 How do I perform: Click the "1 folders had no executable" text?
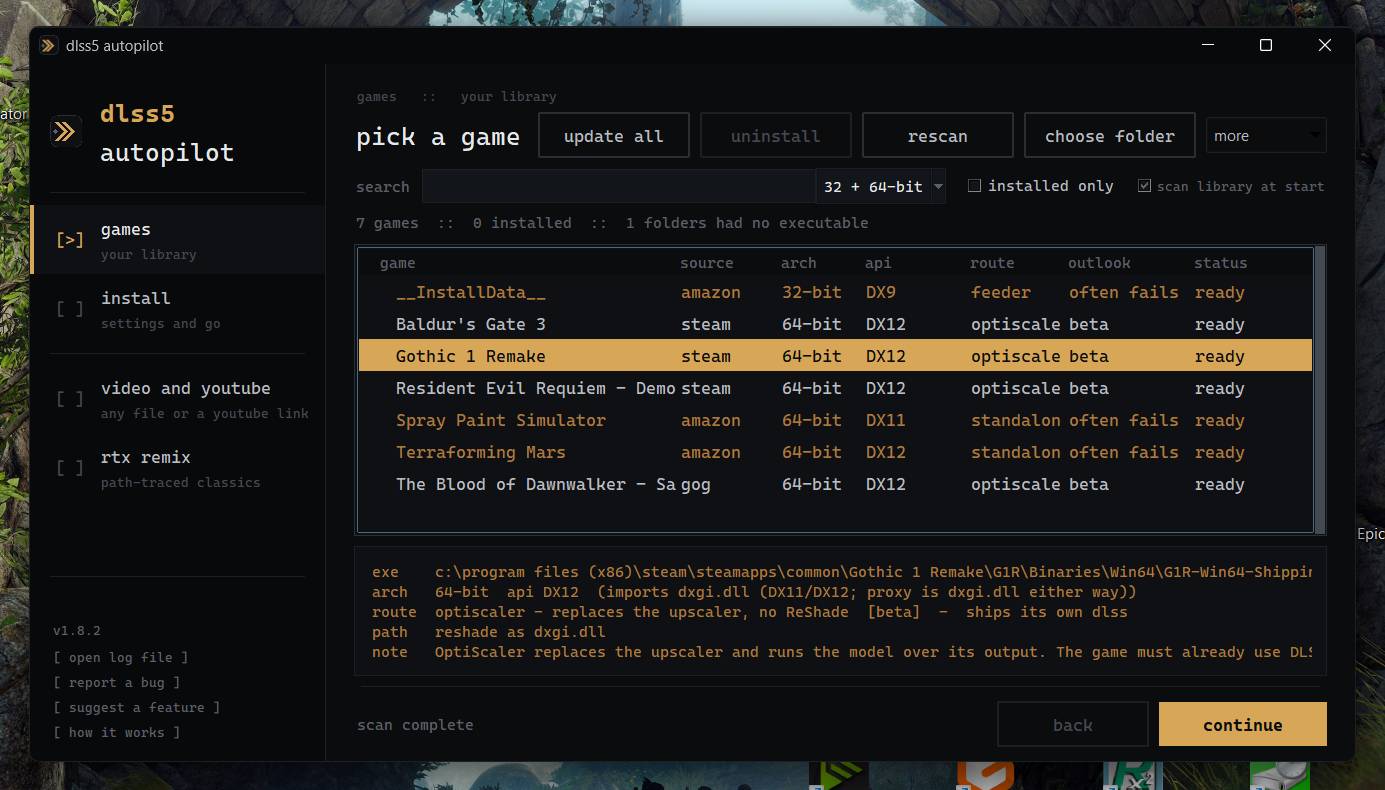pos(747,223)
